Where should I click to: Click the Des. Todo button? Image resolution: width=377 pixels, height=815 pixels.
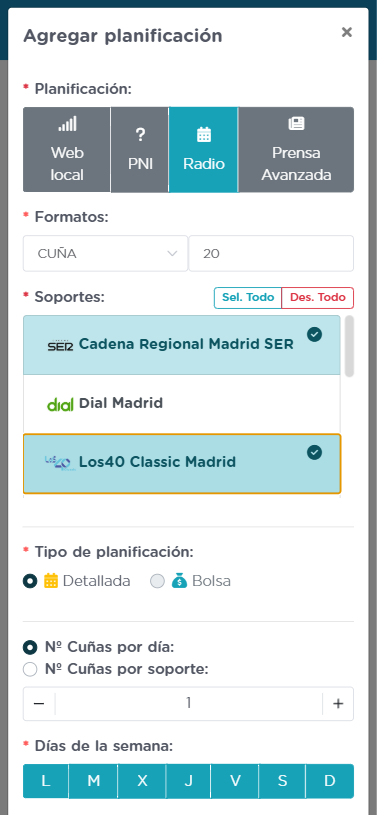tap(318, 297)
